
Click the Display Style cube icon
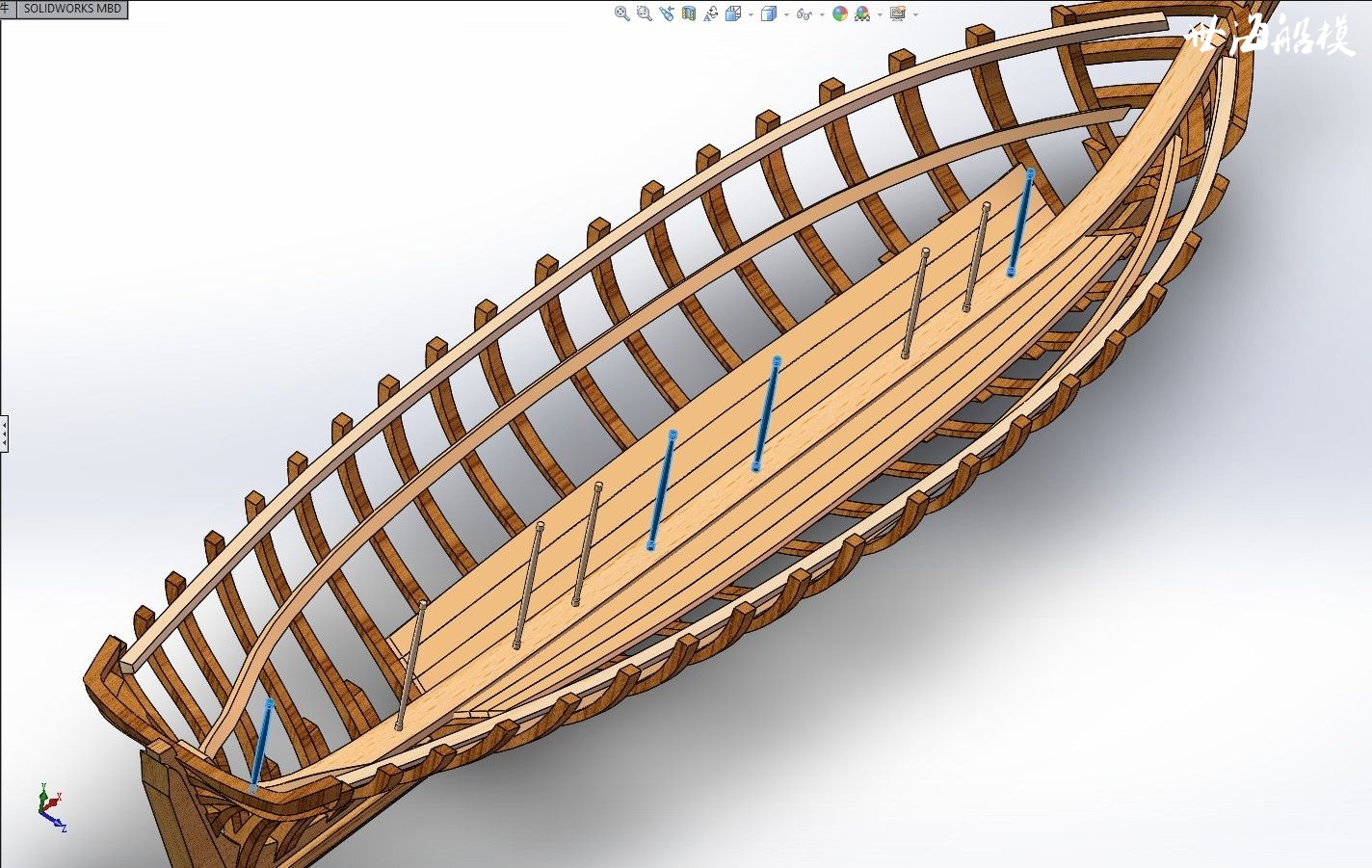(x=769, y=13)
